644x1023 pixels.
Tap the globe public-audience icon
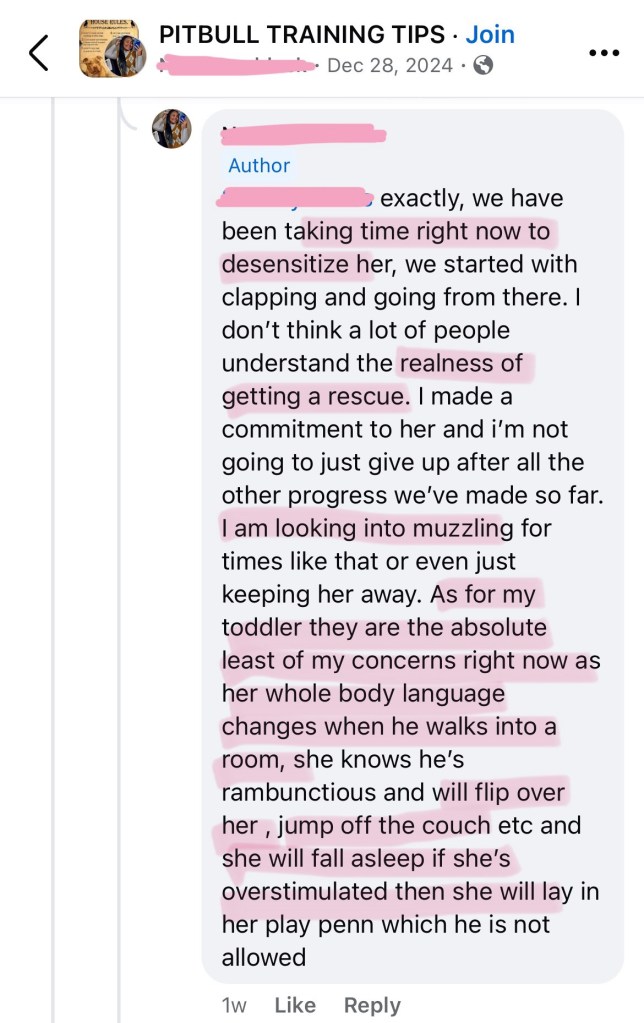(x=483, y=66)
